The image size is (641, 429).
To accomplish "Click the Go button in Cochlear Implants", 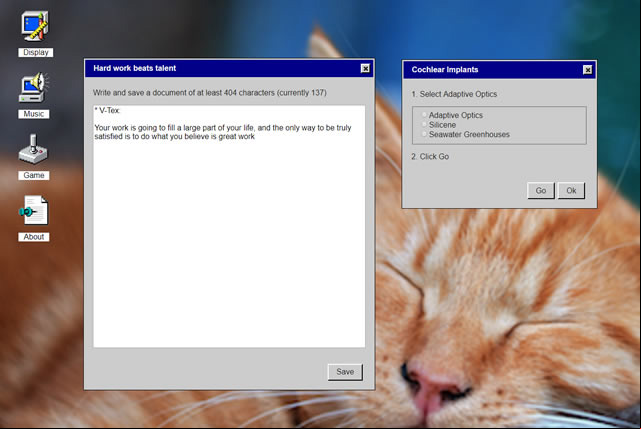I will [541, 191].
